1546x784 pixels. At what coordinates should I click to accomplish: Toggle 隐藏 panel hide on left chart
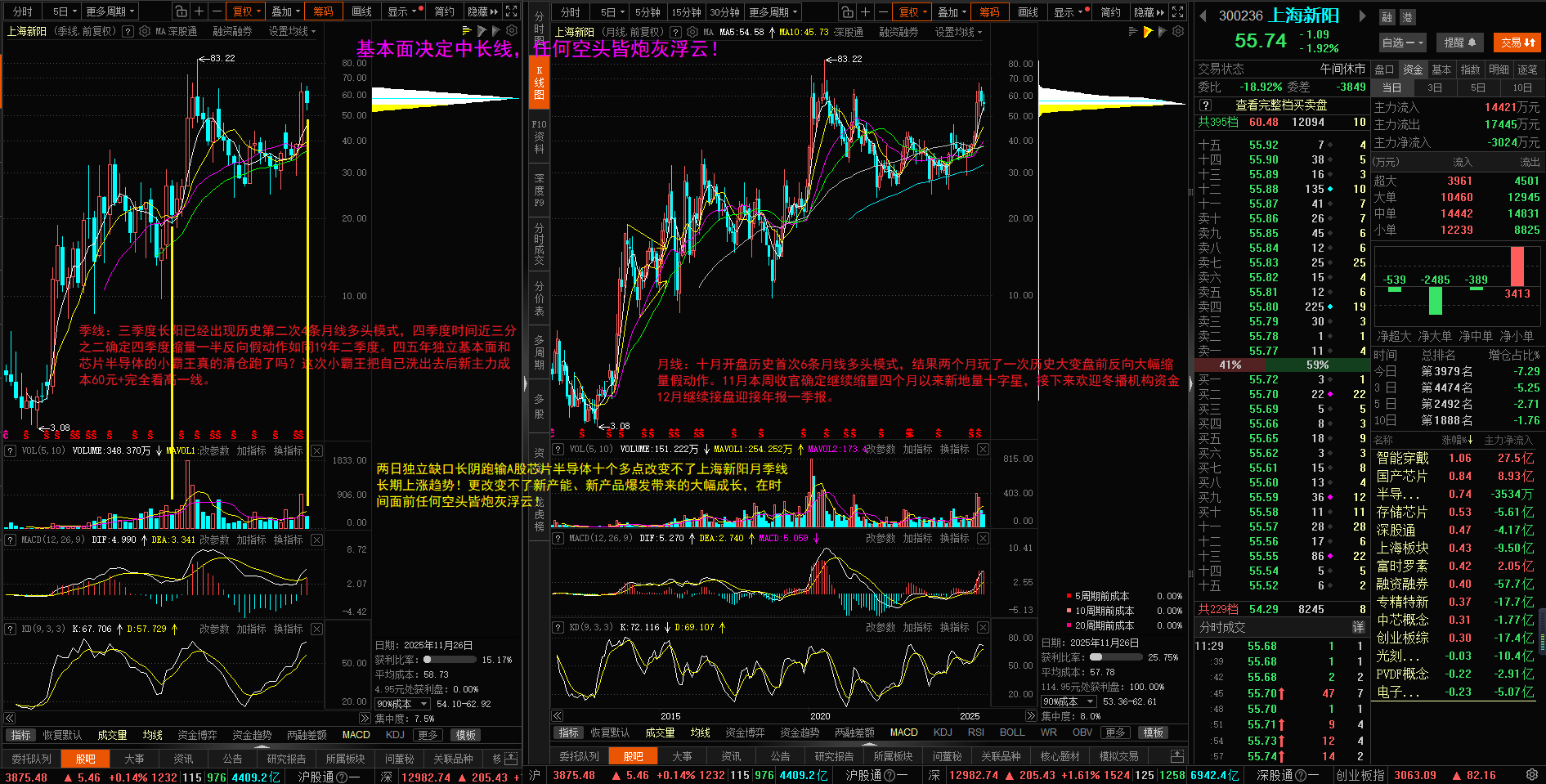482,11
